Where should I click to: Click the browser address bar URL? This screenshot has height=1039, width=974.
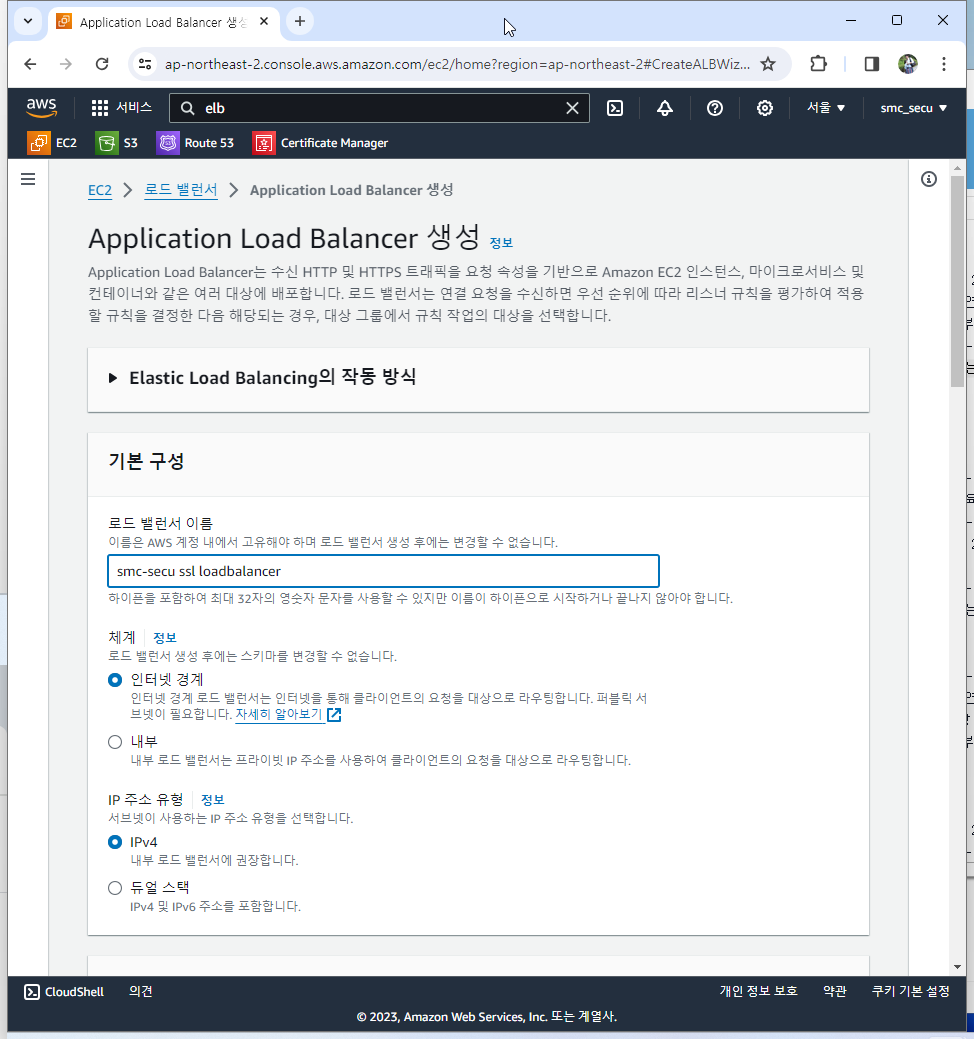pyautogui.click(x=457, y=64)
